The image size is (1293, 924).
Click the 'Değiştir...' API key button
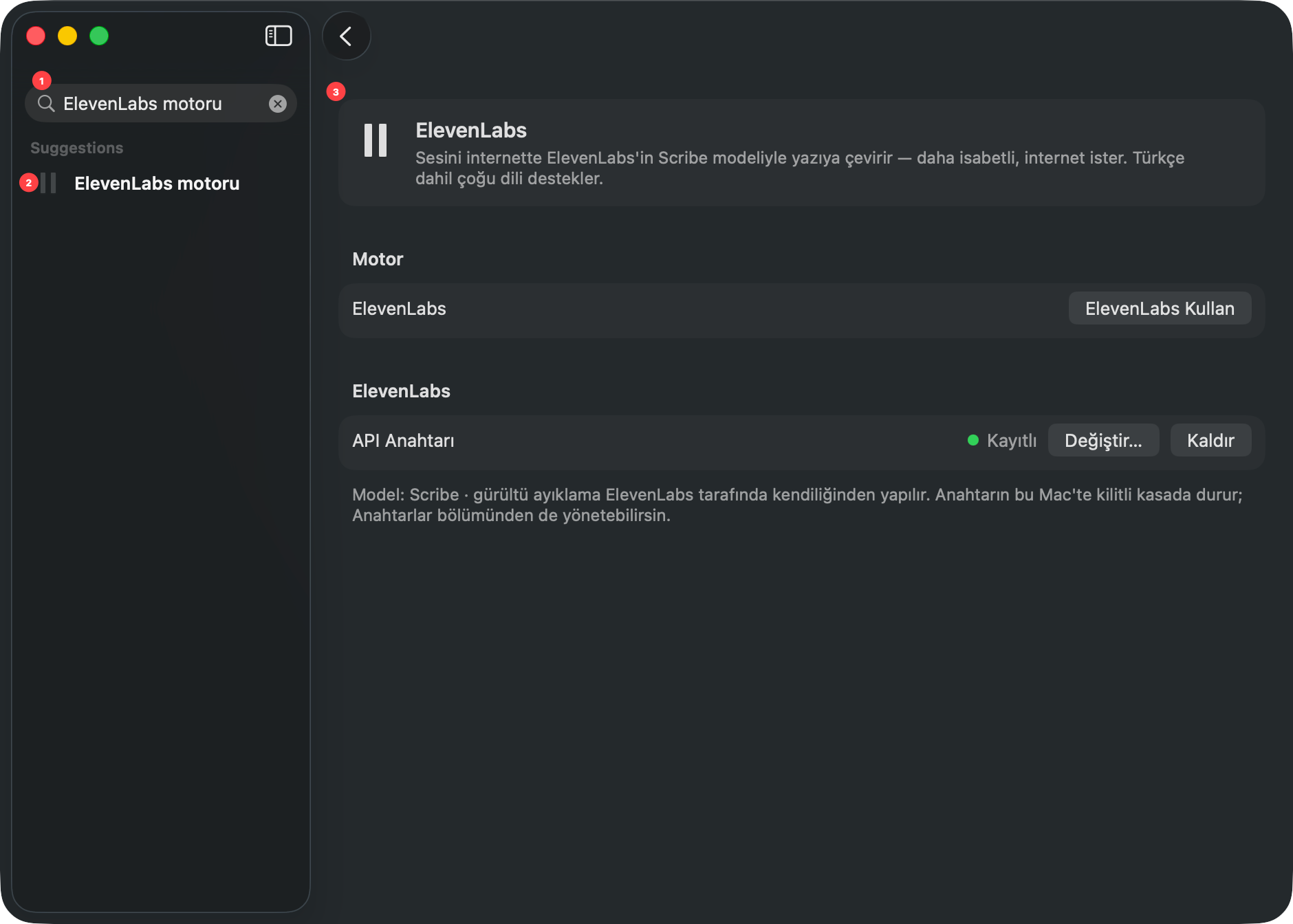[1103, 441]
